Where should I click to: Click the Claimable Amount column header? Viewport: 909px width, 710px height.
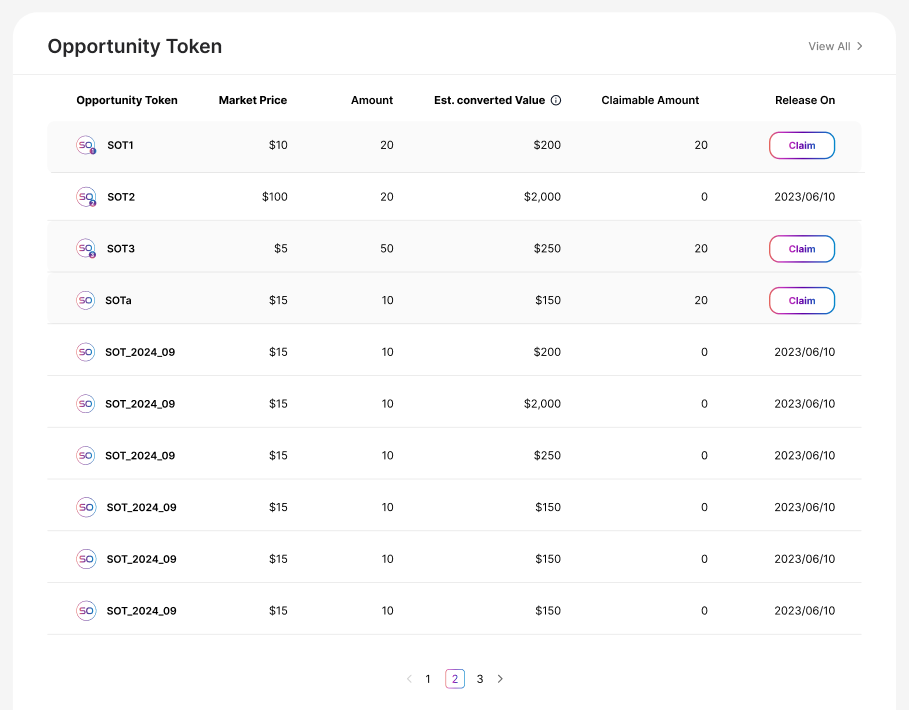pyautogui.click(x=650, y=100)
